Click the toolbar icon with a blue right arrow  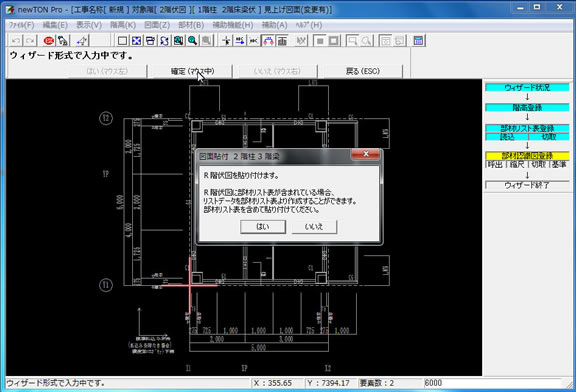[240, 40]
